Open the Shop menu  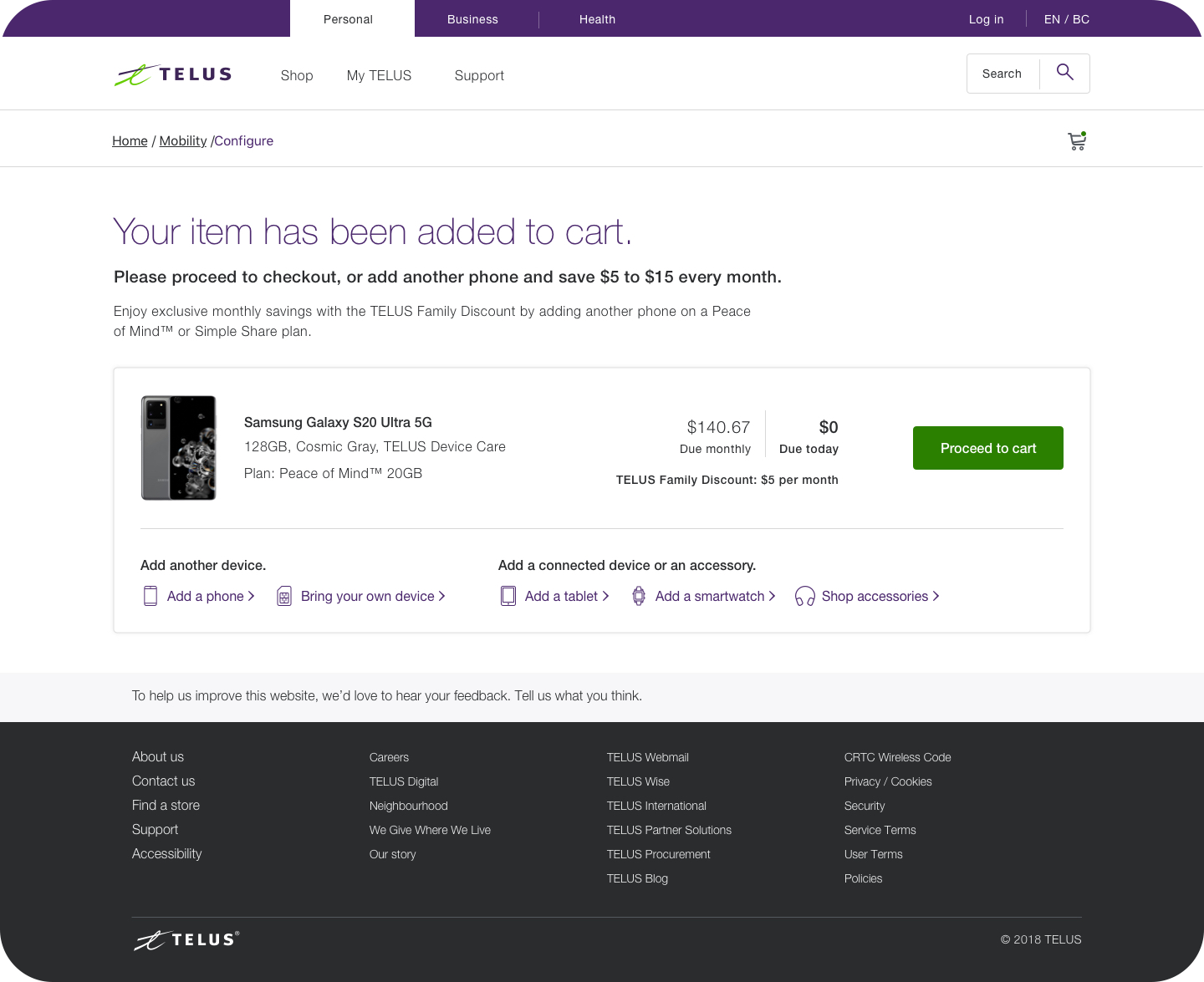(297, 75)
